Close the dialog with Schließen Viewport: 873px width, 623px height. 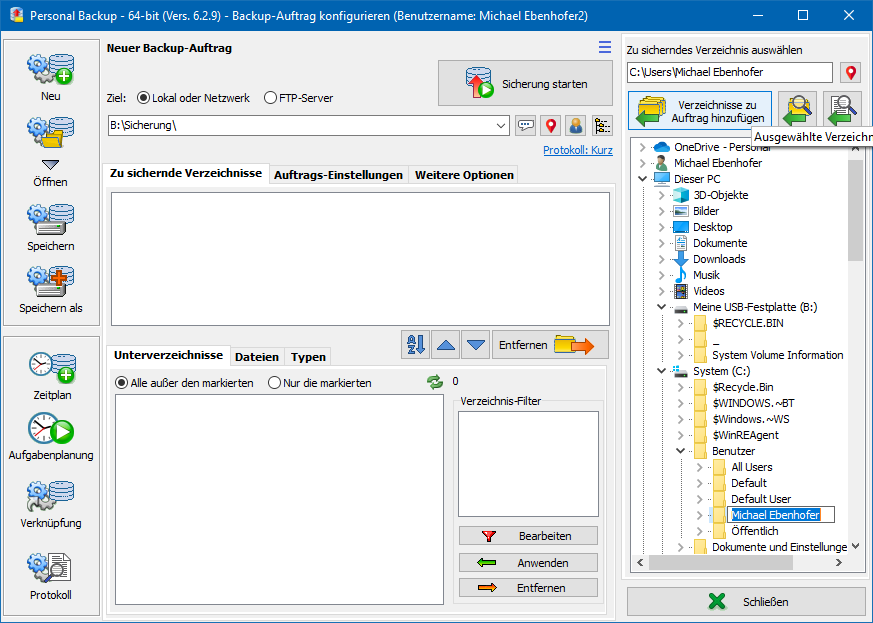pos(744,602)
